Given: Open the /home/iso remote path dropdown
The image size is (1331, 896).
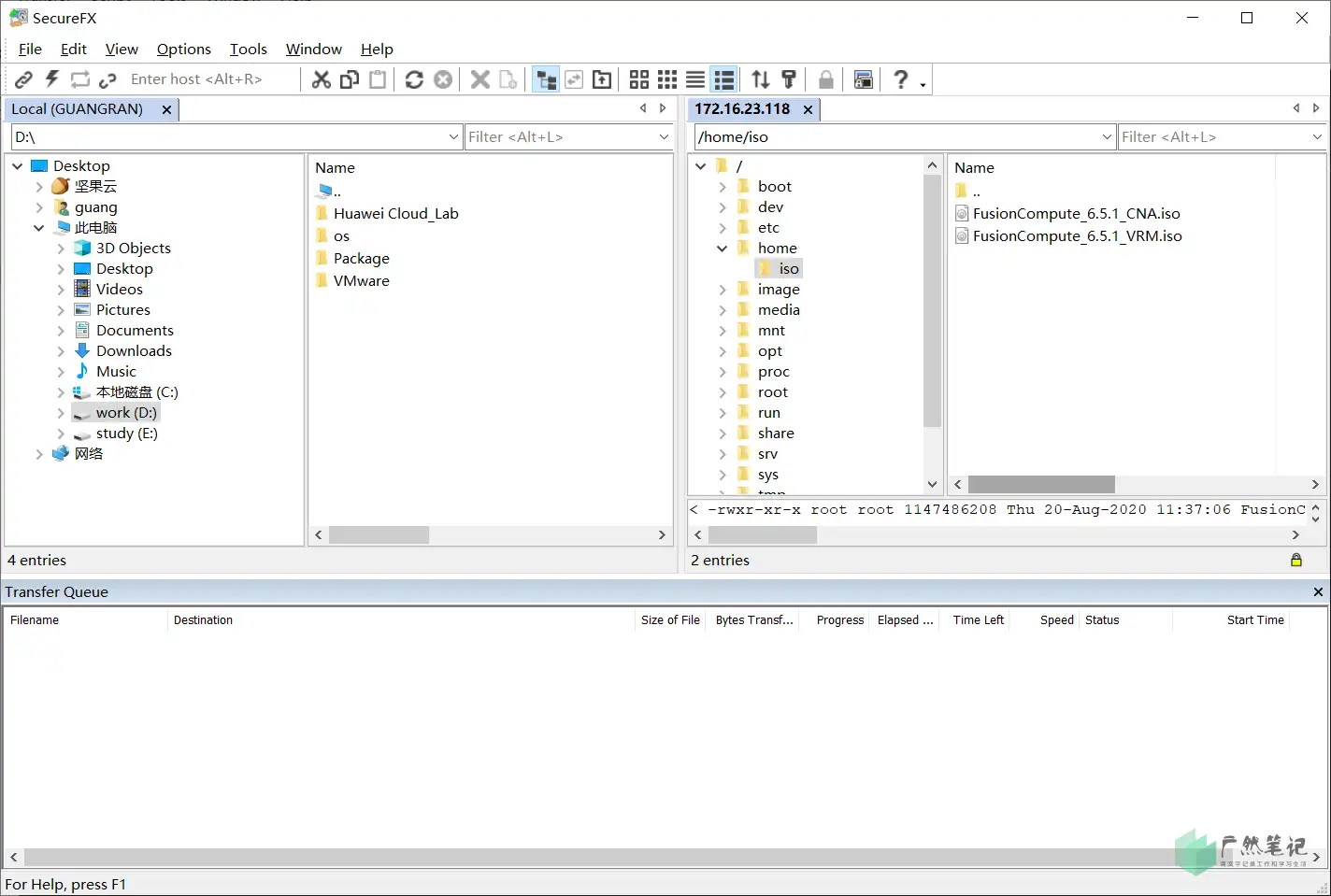Looking at the screenshot, I should coord(1107,137).
